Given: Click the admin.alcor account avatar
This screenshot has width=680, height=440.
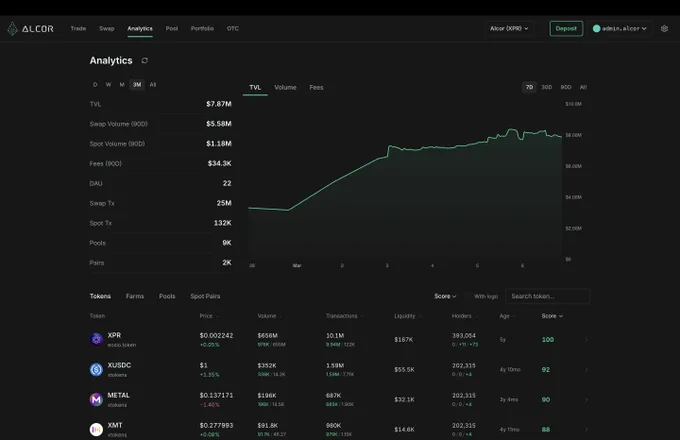Looking at the screenshot, I should click(597, 29).
